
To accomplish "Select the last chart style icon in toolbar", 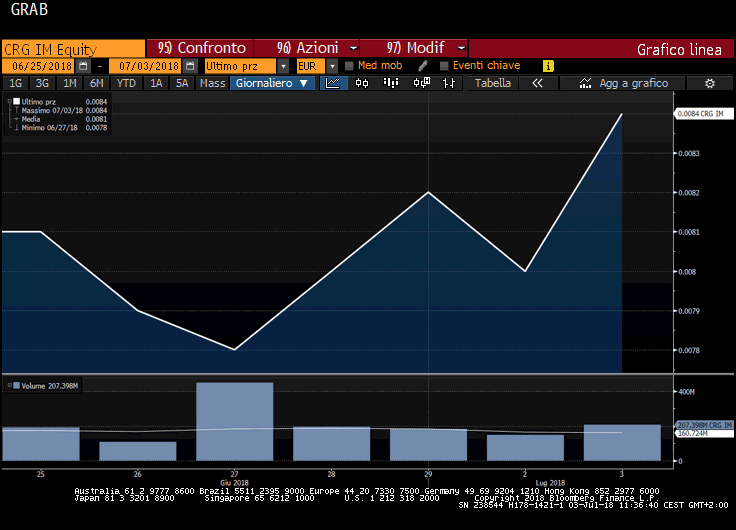I will (x=450, y=83).
